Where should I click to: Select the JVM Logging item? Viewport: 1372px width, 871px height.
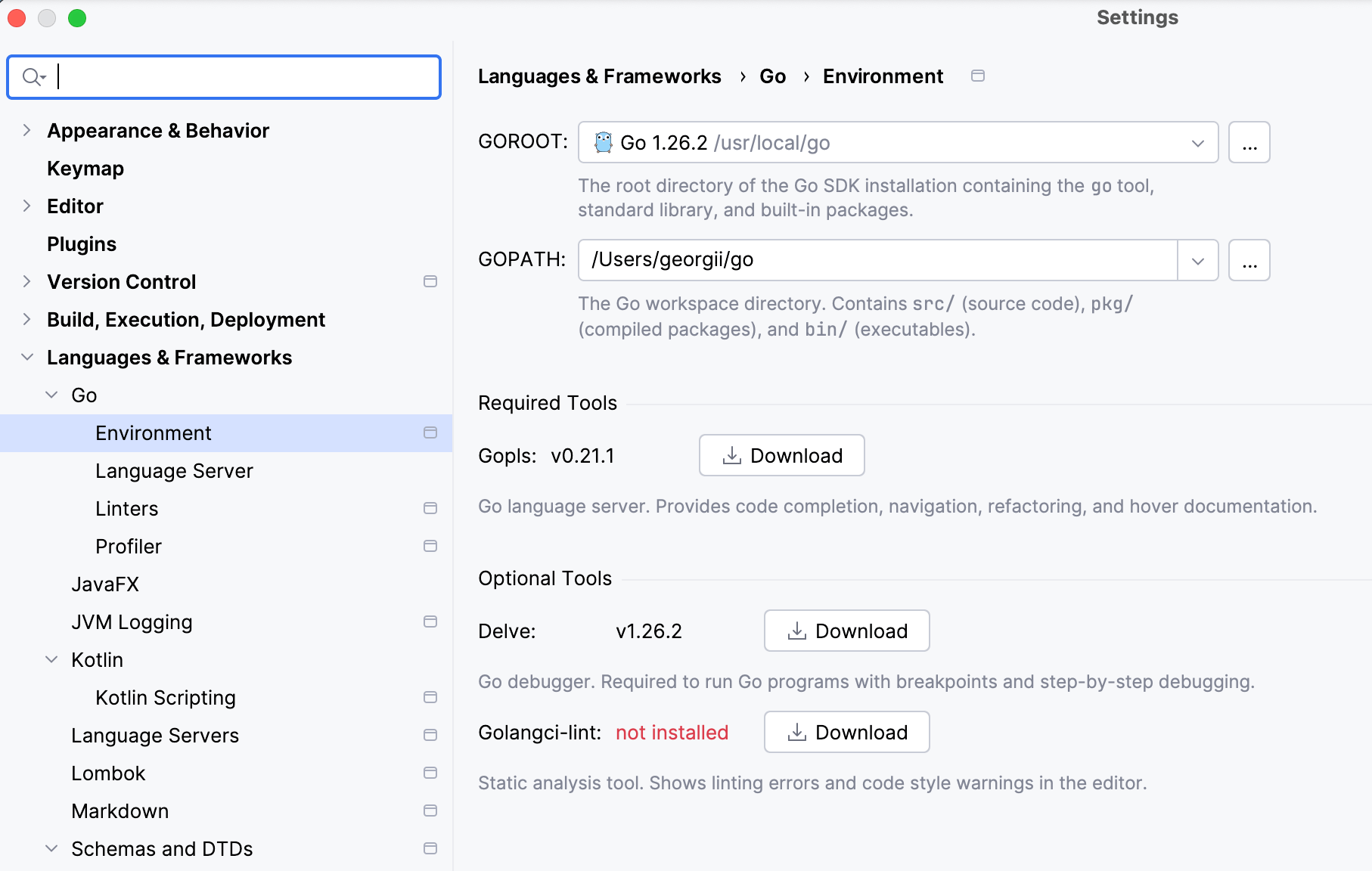(132, 622)
